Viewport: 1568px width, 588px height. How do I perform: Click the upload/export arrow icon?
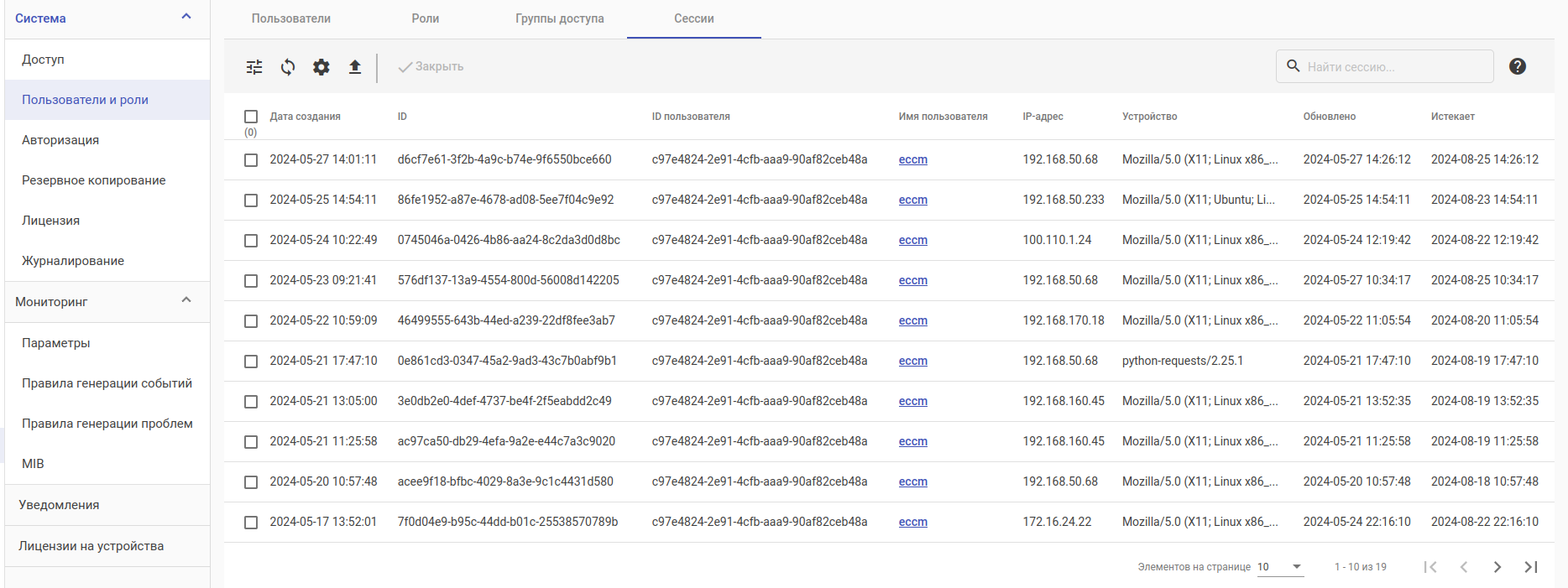click(355, 67)
